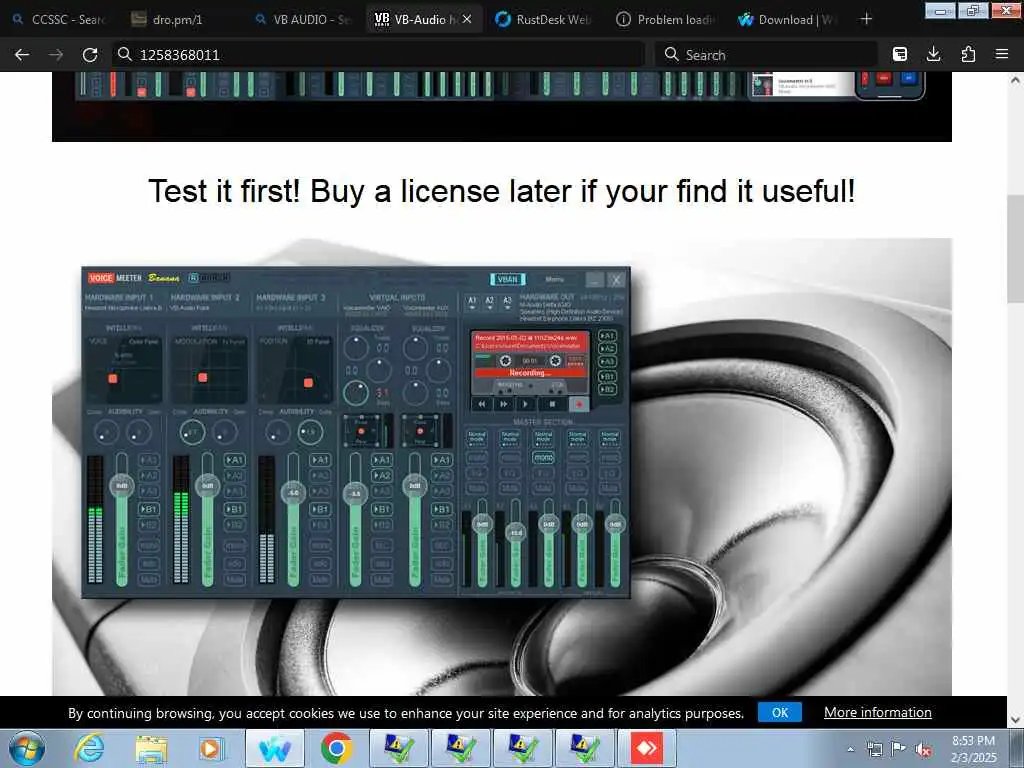Viewport: 1024px width, 768px height.
Task: Click the page scrollbar up arrow
Action: 1015,80
